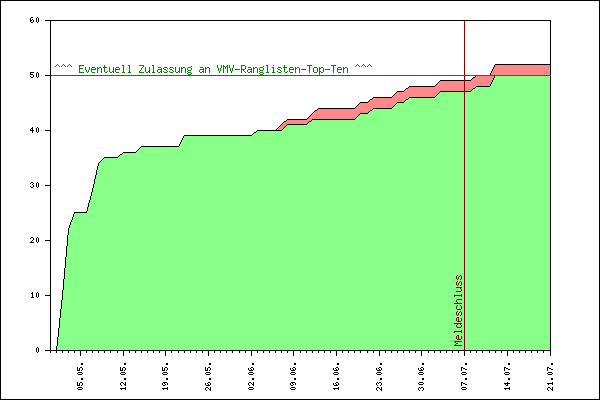Click the Meldeschluss vertical label
This screenshot has width=600, height=400.
pyautogui.click(x=458, y=310)
